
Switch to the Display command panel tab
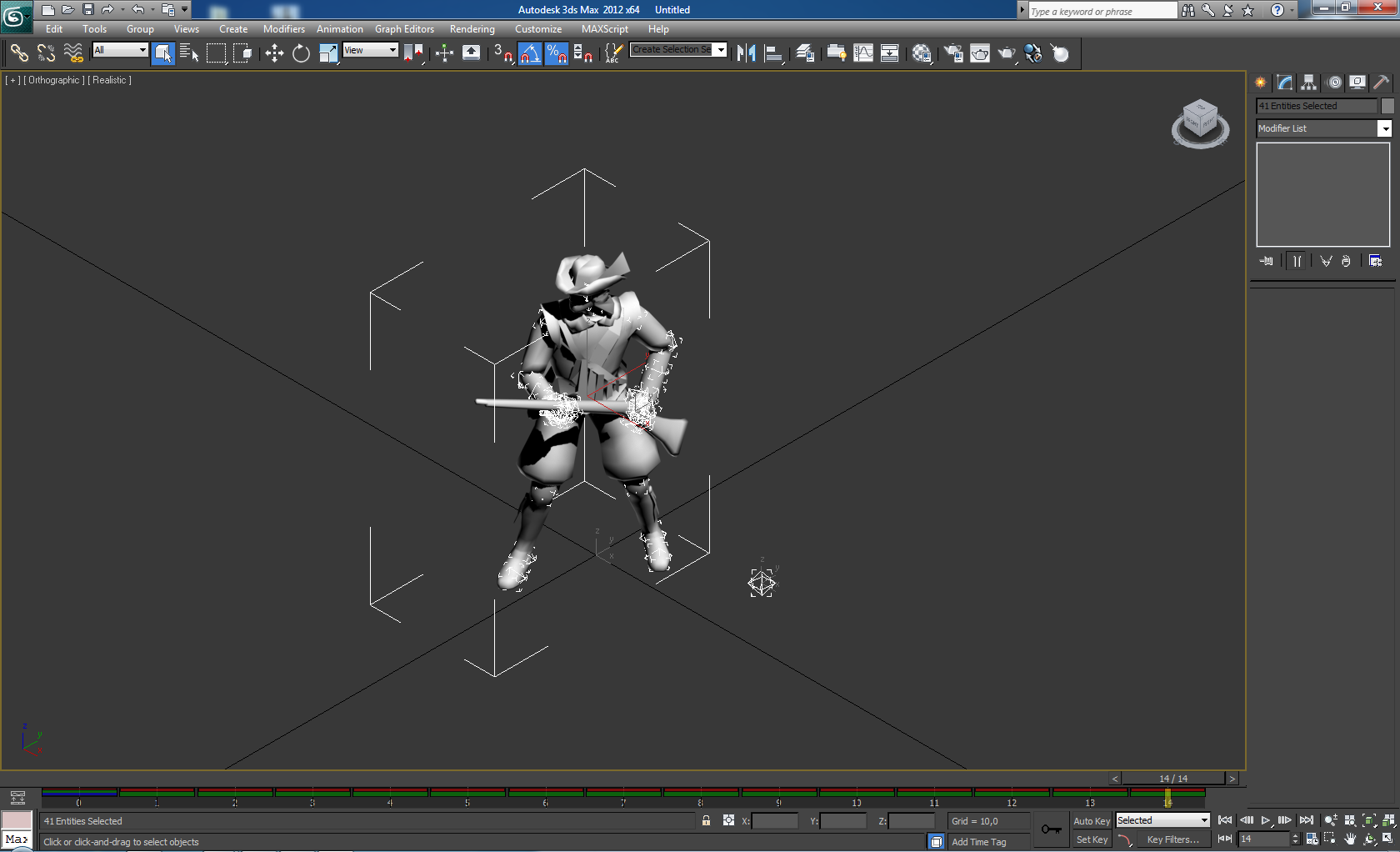tap(1358, 82)
